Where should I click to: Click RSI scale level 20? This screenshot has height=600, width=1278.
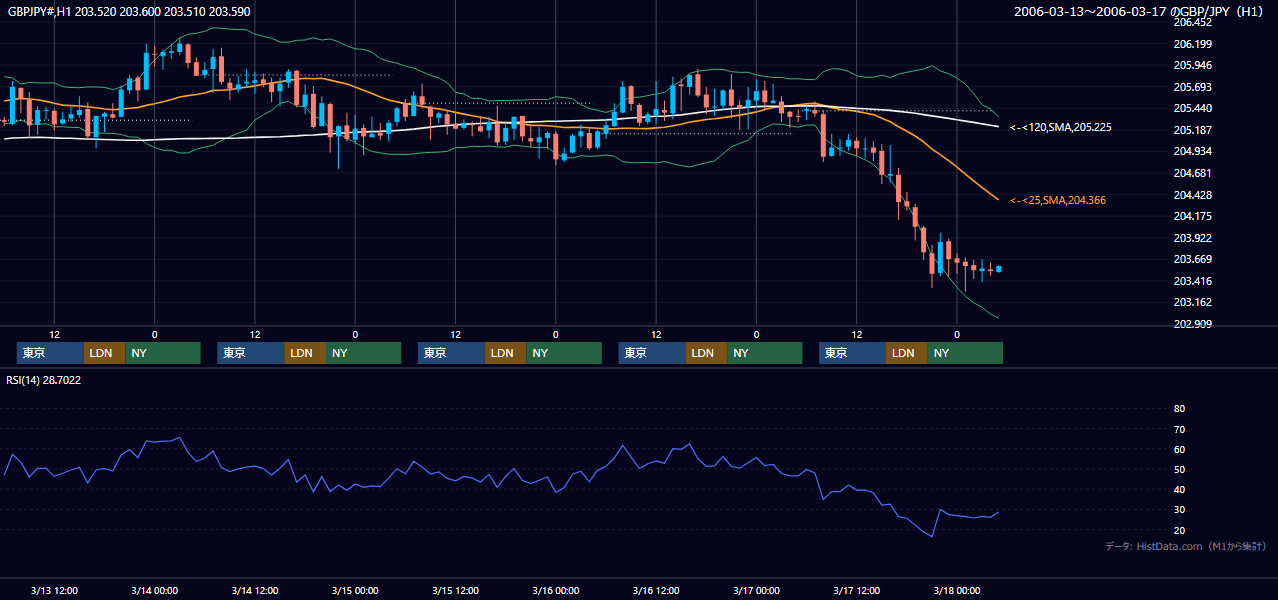tap(1179, 530)
